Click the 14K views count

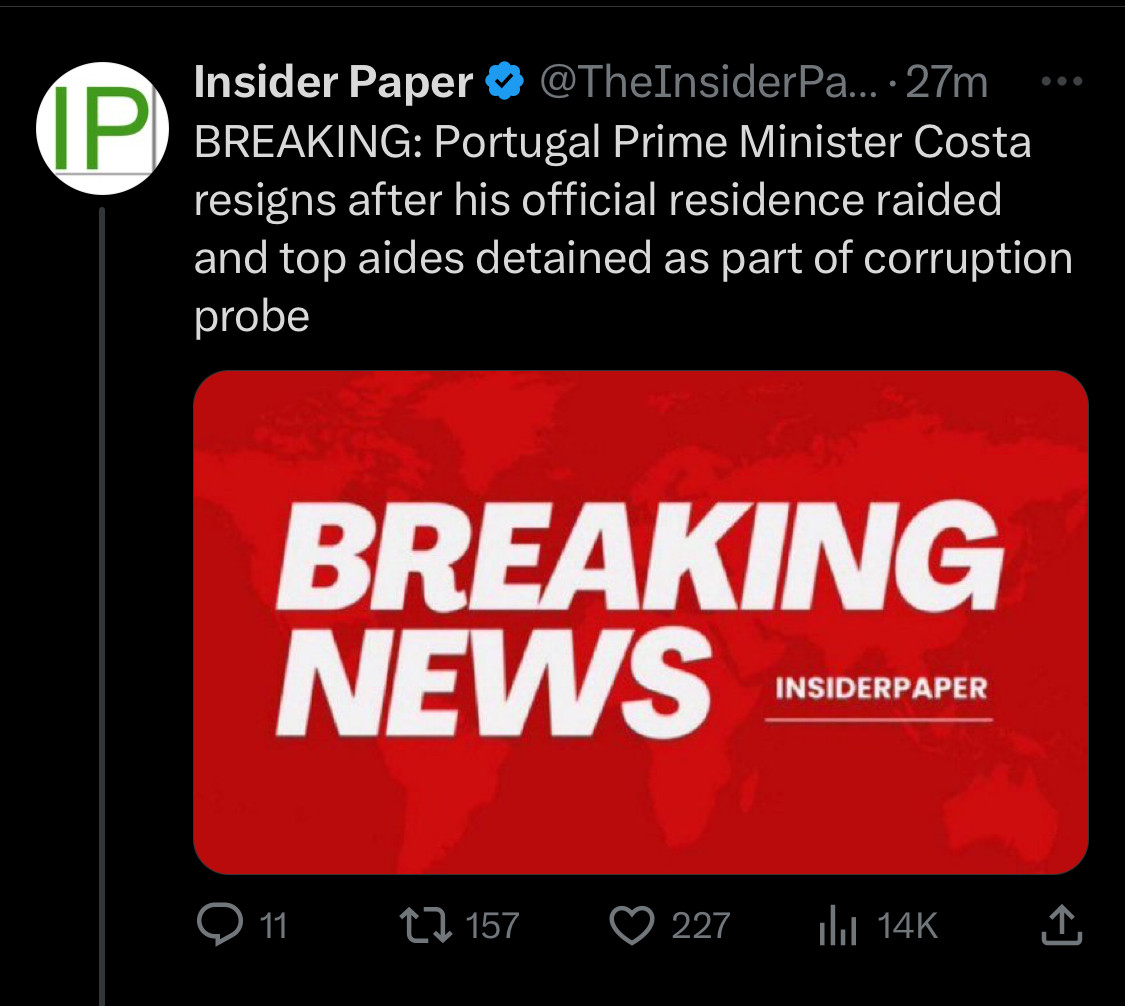907,926
